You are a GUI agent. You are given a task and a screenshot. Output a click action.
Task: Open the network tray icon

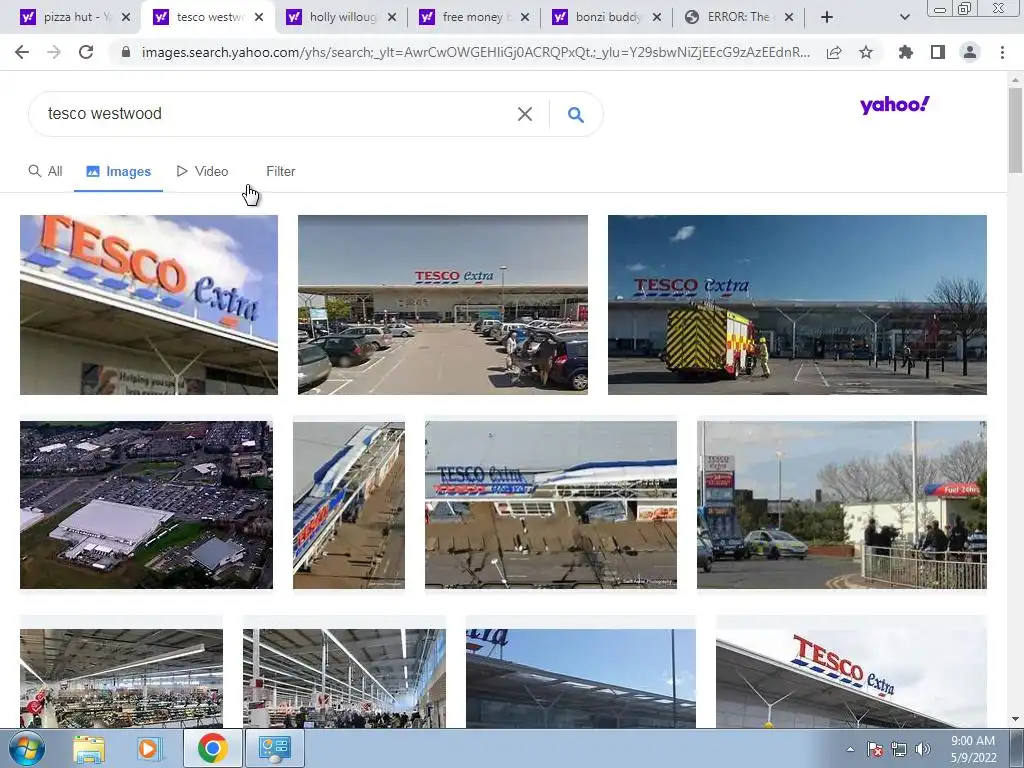point(899,749)
